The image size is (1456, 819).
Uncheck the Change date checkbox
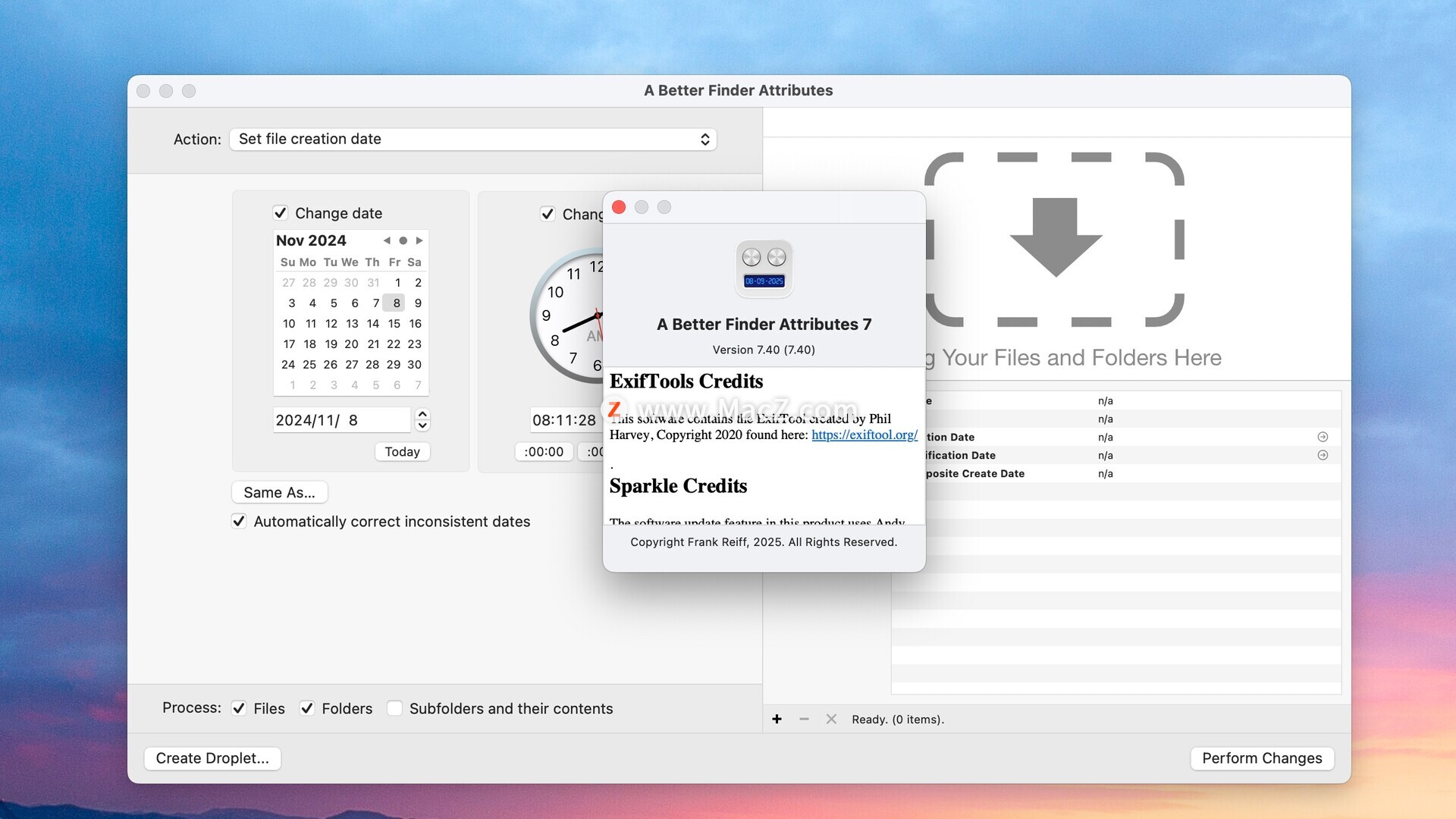(281, 213)
